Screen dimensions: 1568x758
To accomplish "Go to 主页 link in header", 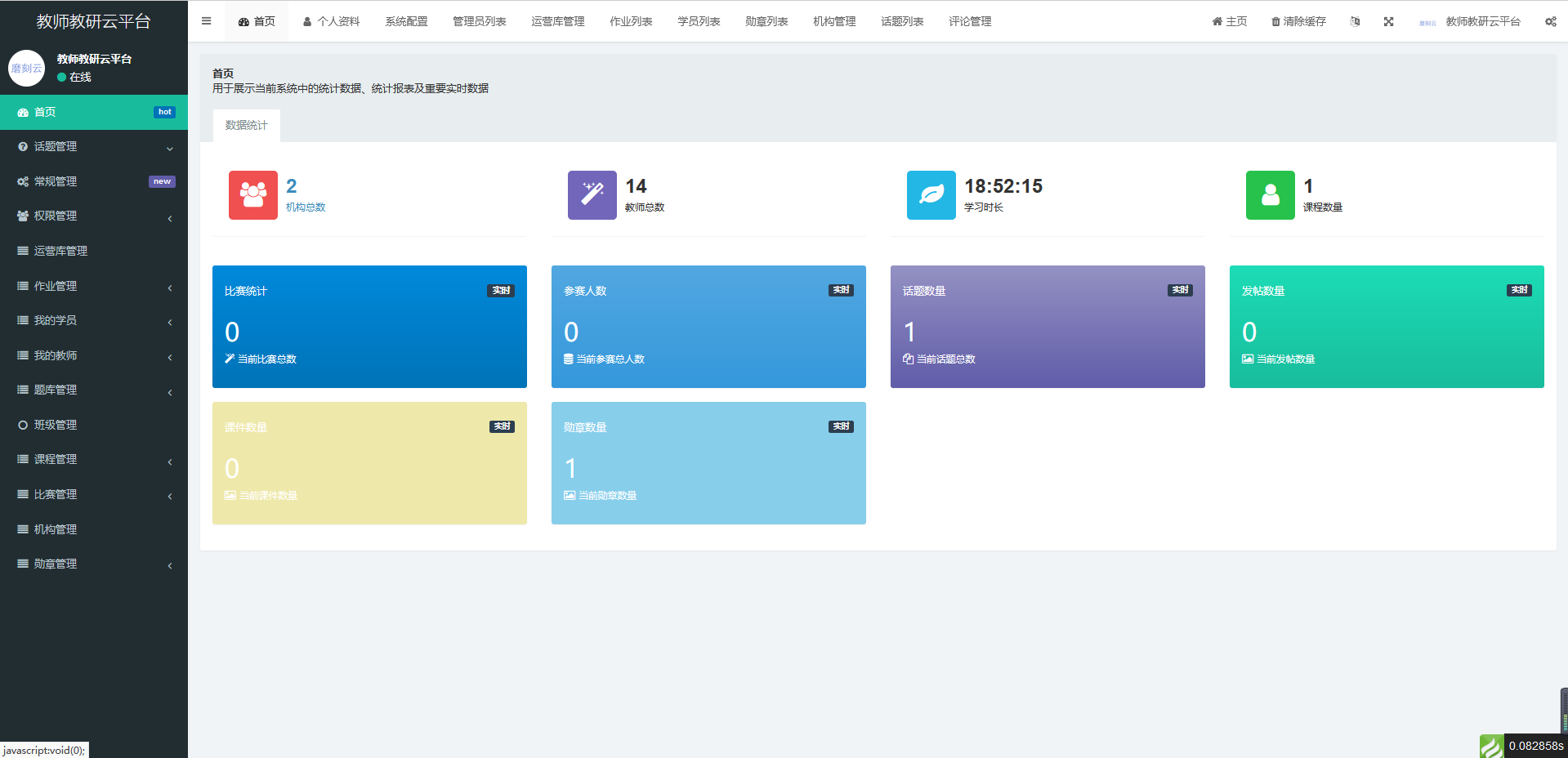I will click(1230, 22).
